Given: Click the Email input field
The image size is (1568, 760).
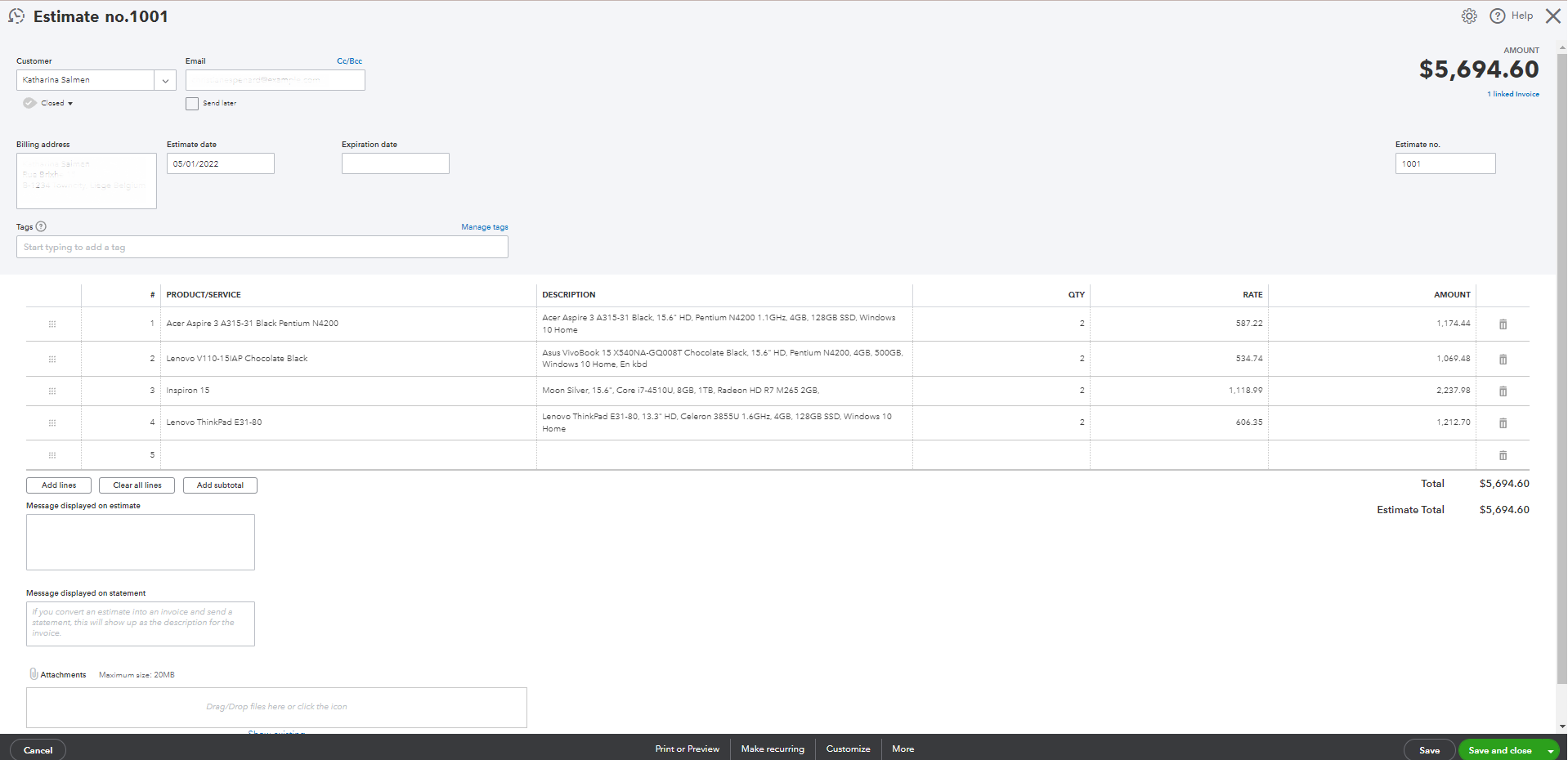Looking at the screenshot, I should 275,80.
